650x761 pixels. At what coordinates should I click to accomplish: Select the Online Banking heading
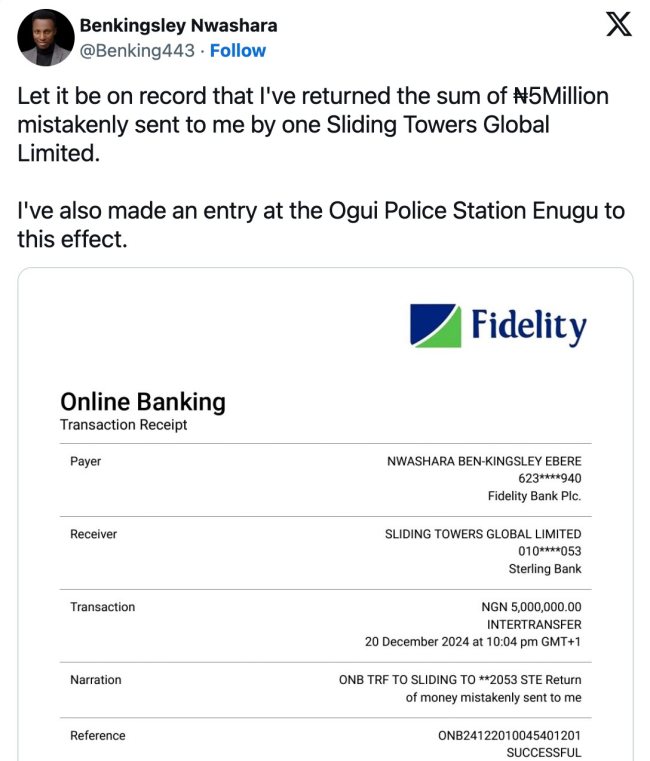pyautogui.click(x=142, y=402)
